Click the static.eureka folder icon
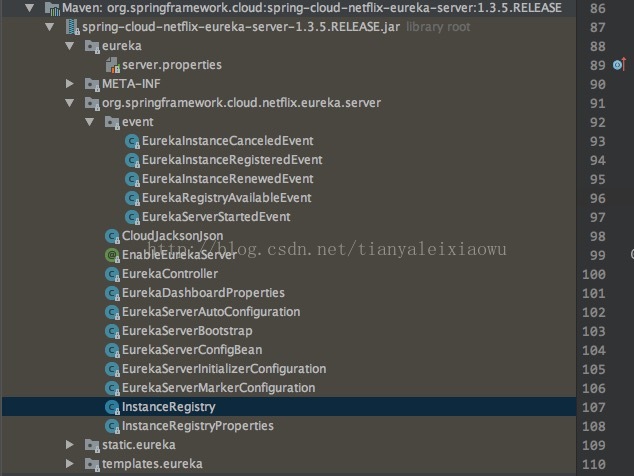Screen dimensions: 634x476 [x=92, y=446]
